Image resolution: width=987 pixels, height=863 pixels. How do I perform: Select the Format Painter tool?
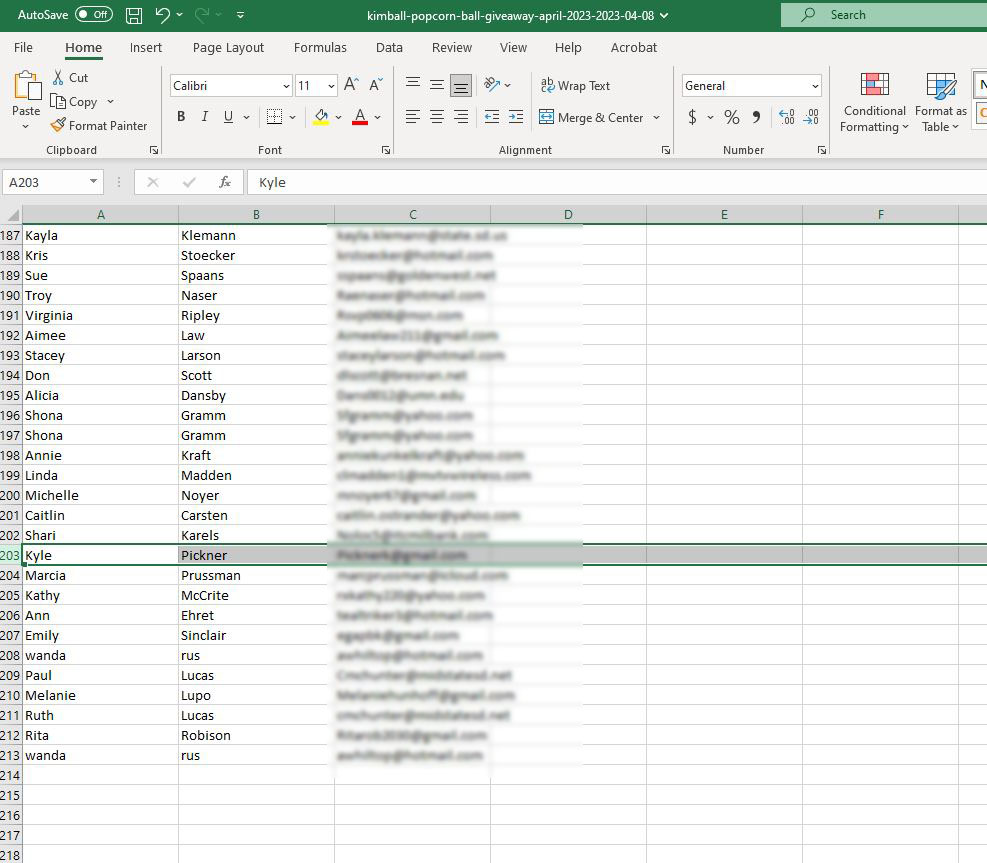click(99, 126)
